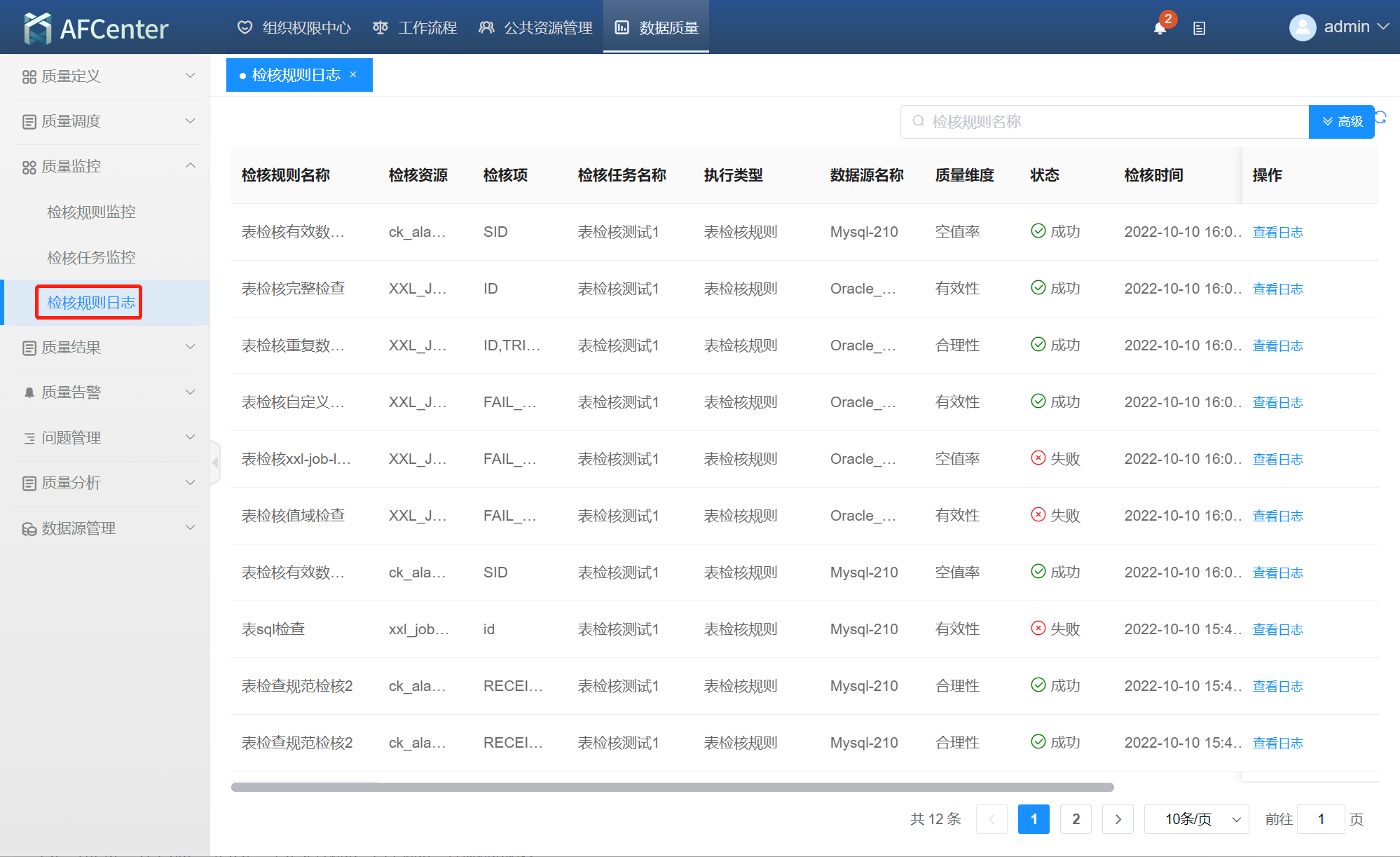The height and width of the screenshot is (857, 1400).
Task: Select 检核任务监控 in the sidebar
Action: coord(91,257)
